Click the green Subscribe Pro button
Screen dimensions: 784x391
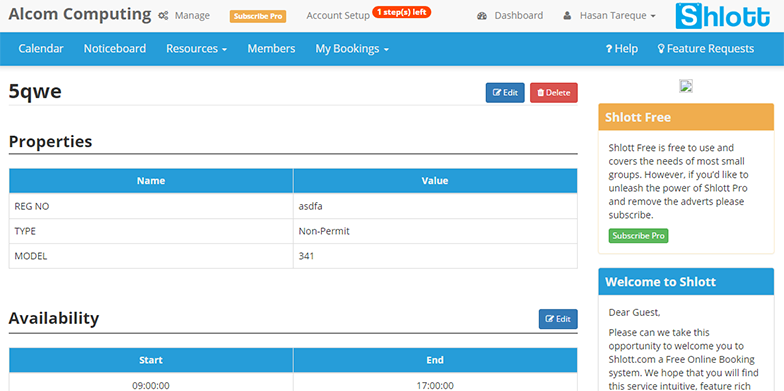(x=638, y=236)
